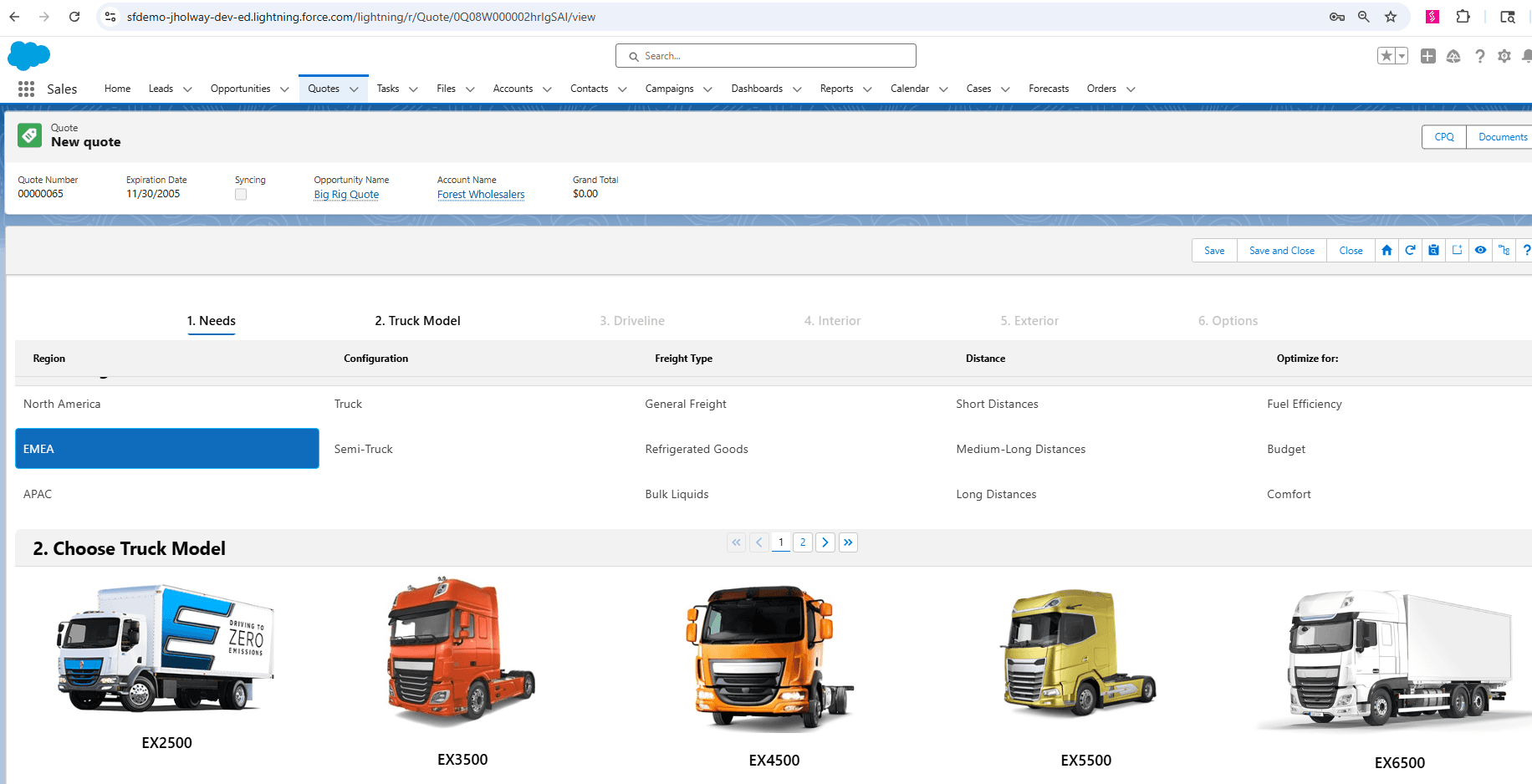Click the clipboard search icon in configurator toolbar
The height and width of the screenshot is (784, 1532).
point(1433,250)
